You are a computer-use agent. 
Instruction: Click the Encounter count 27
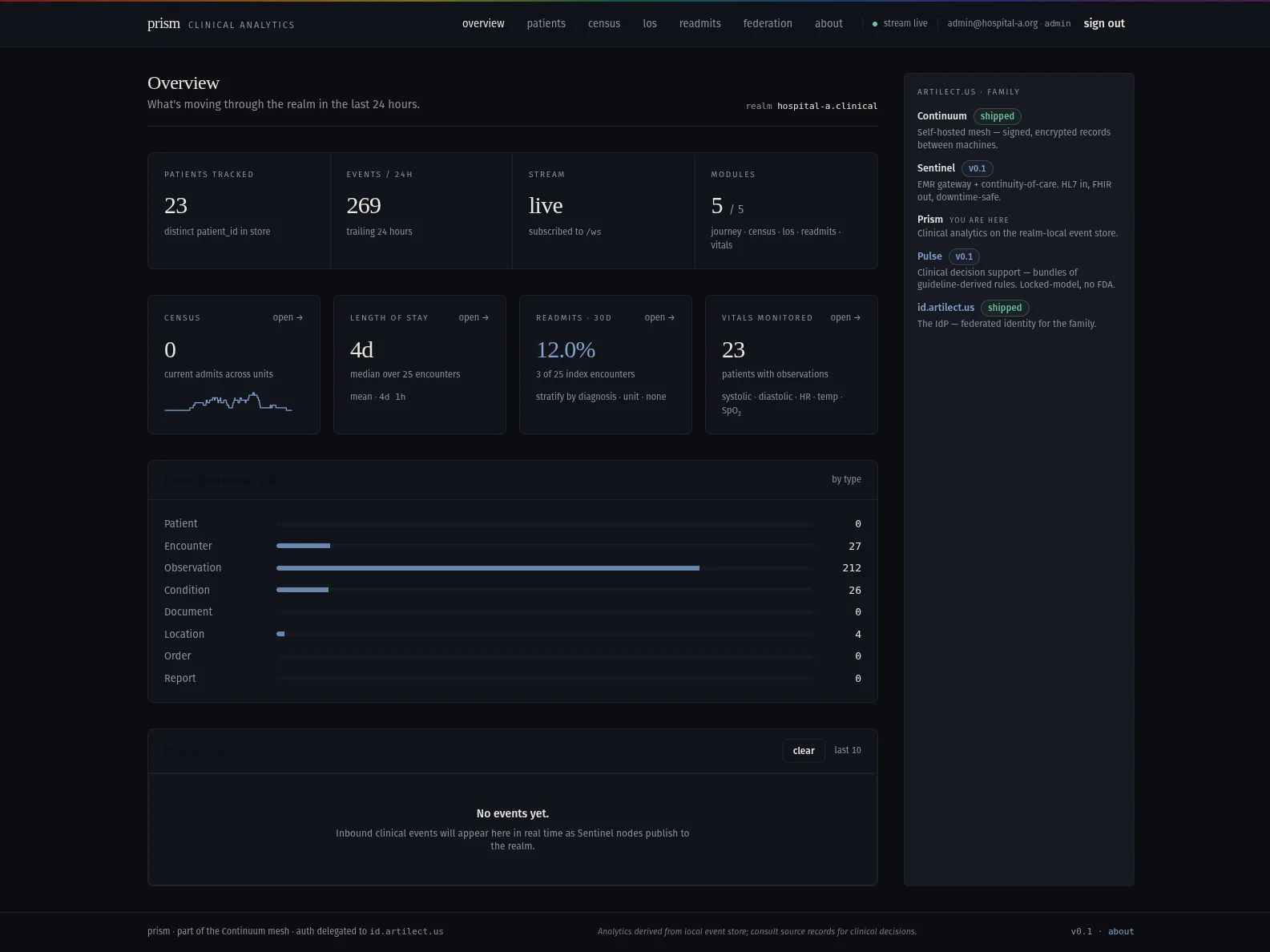point(855,546)
